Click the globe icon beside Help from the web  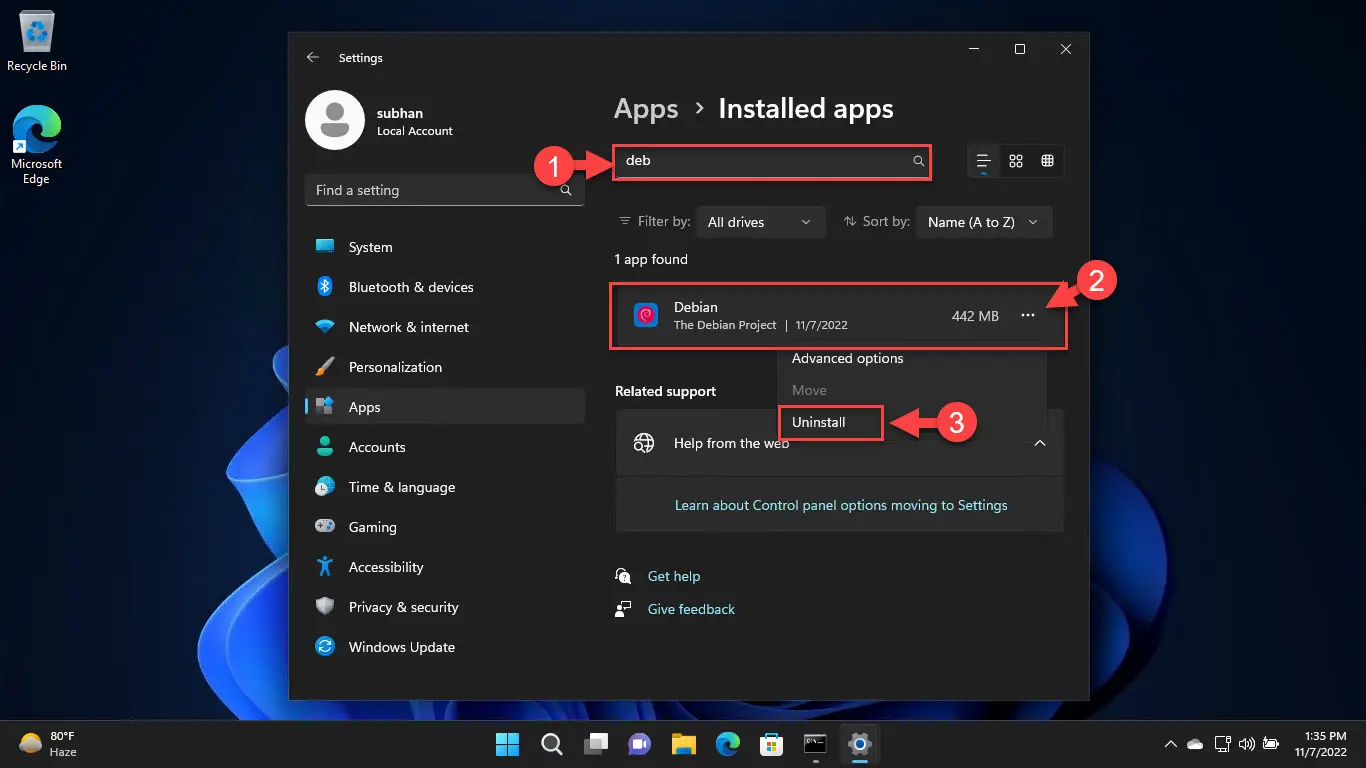(645, 443)
